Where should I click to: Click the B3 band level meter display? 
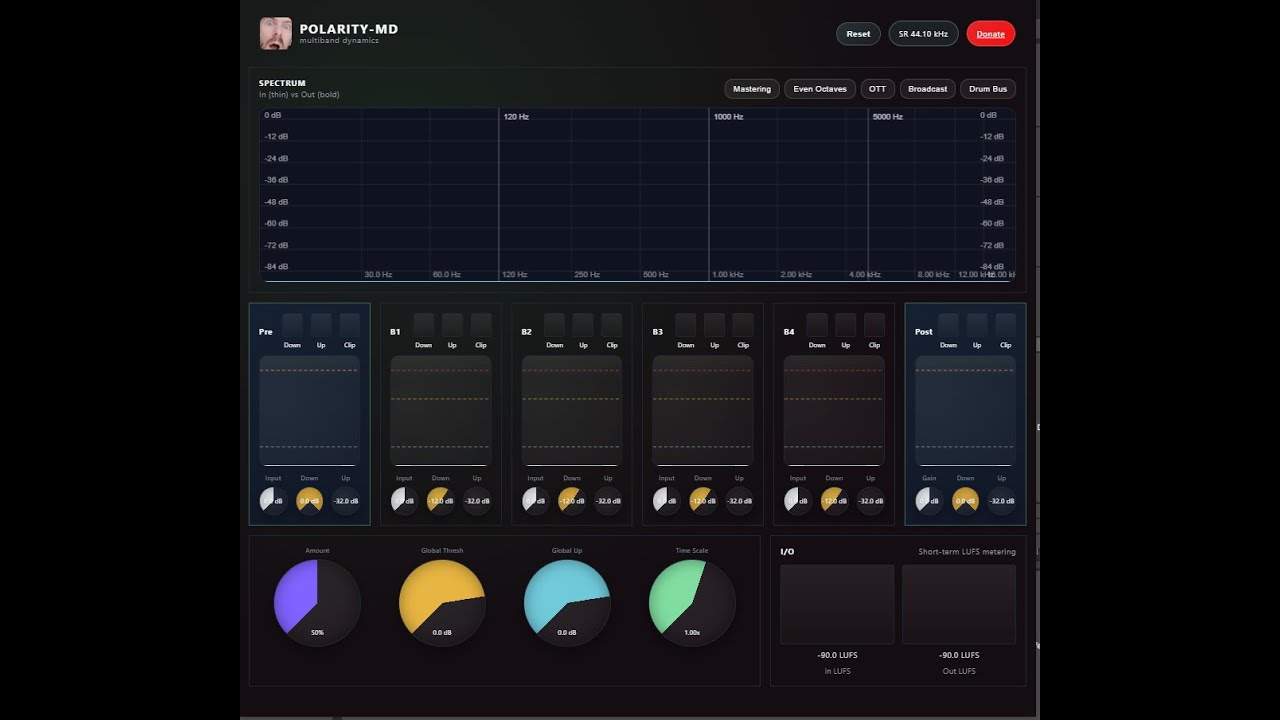pyautogui.click(x=703, y=411)
